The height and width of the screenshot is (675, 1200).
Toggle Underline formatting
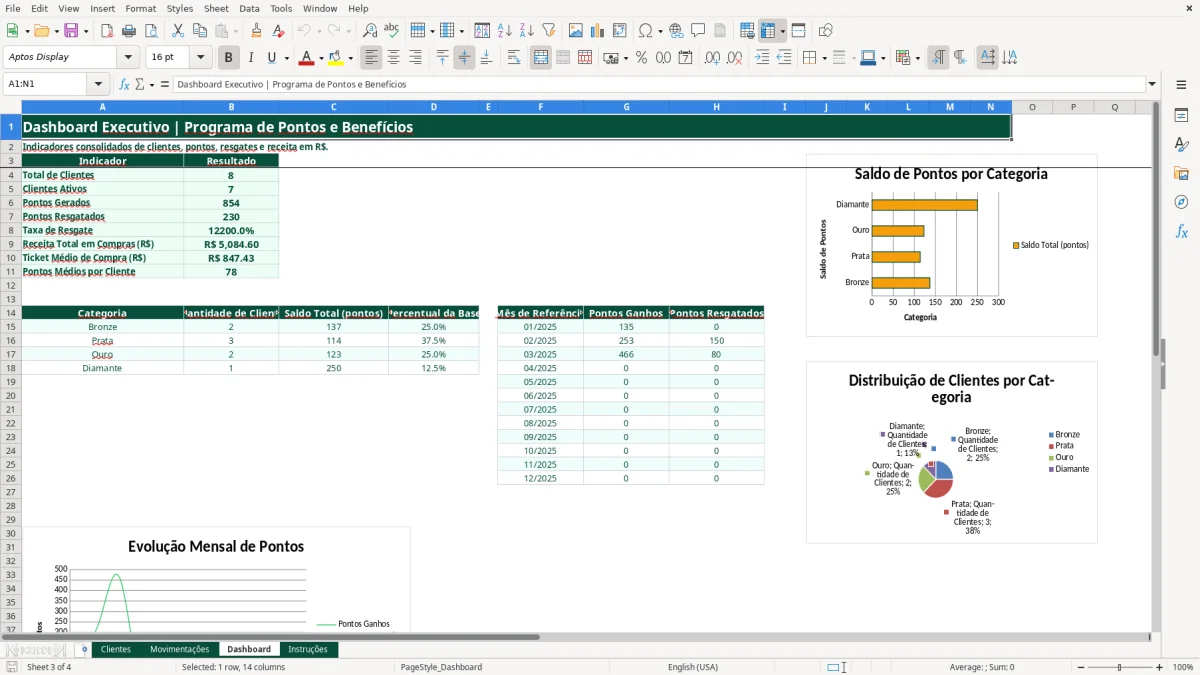pos(273,58)
